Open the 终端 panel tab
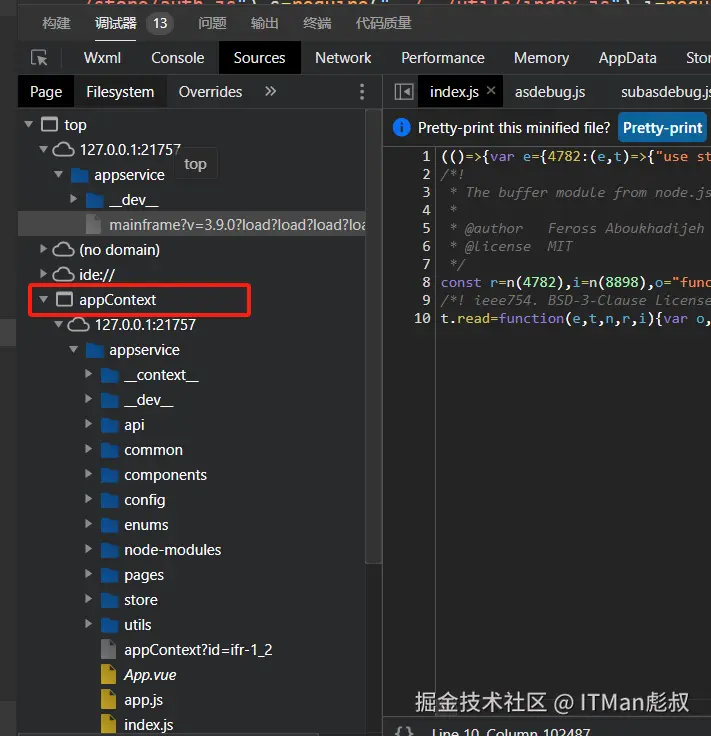The height and width of the screenshot is (736, 711). tap(317, 23)
